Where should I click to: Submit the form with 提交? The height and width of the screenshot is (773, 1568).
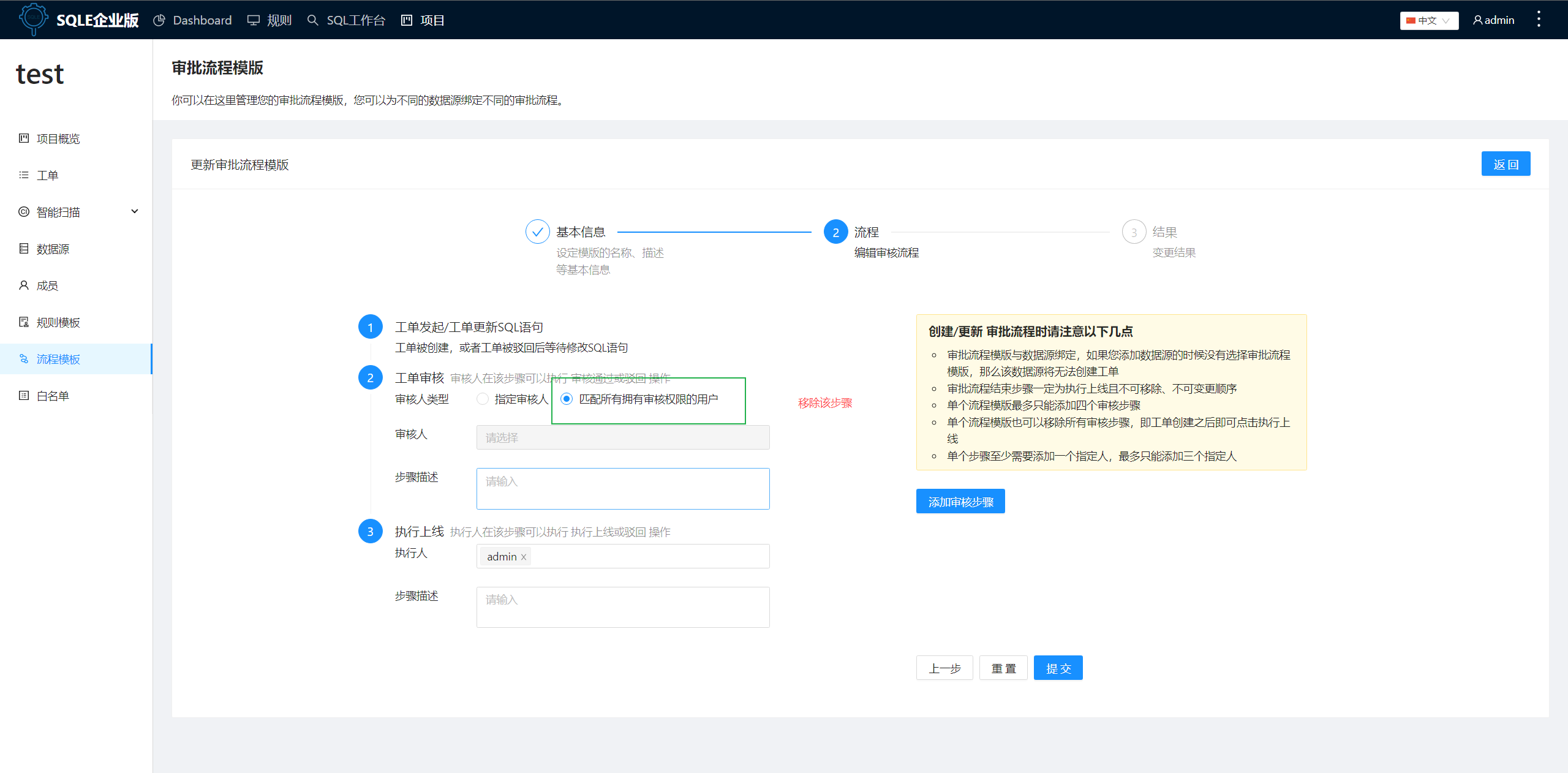[x=1058, y=668]
